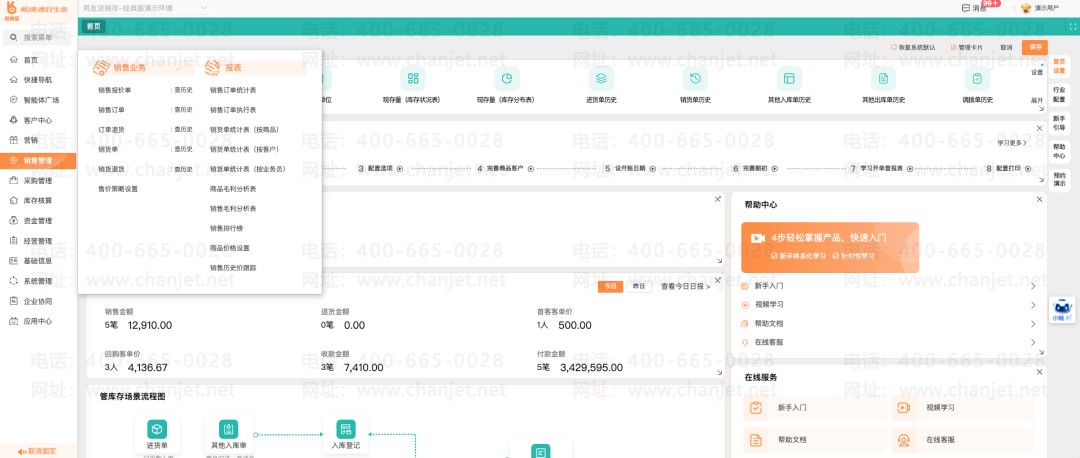Viewport: 1080px width, 458px height.
Task: Select step 8 配置打印
Action: click(1009, 169)
